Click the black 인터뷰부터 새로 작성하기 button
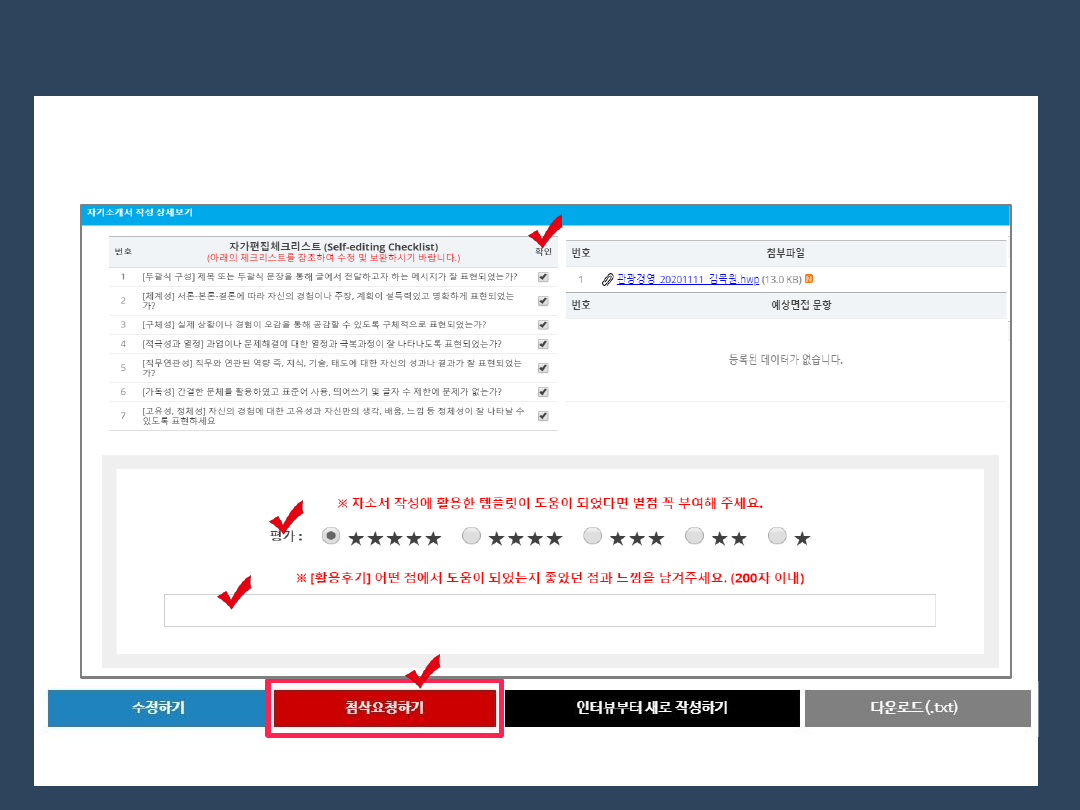This screenshot has width=1080, height=810. pos(652,708)
